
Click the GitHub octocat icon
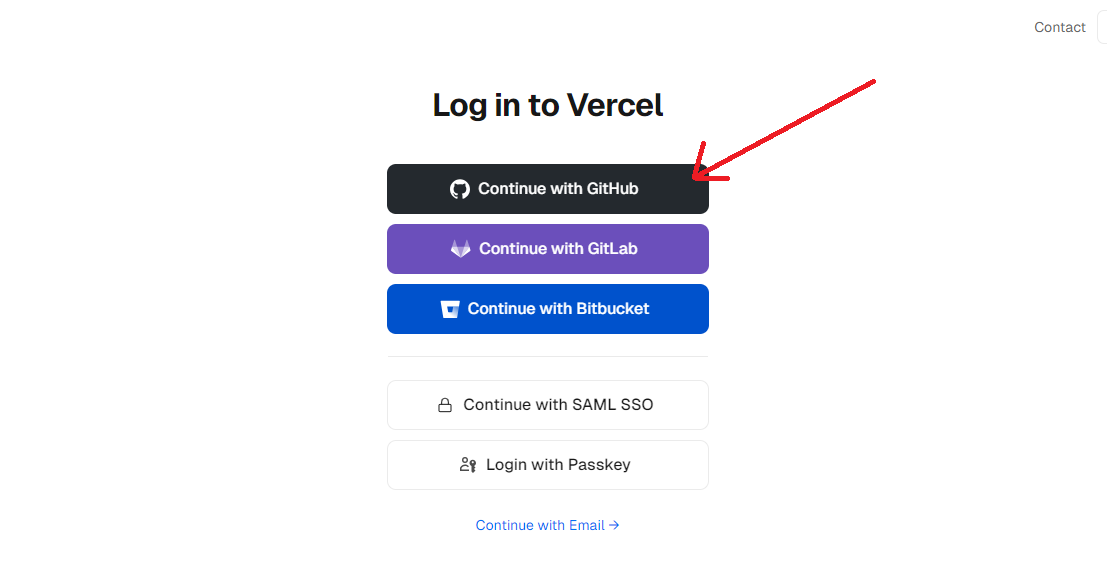point(460,189)
